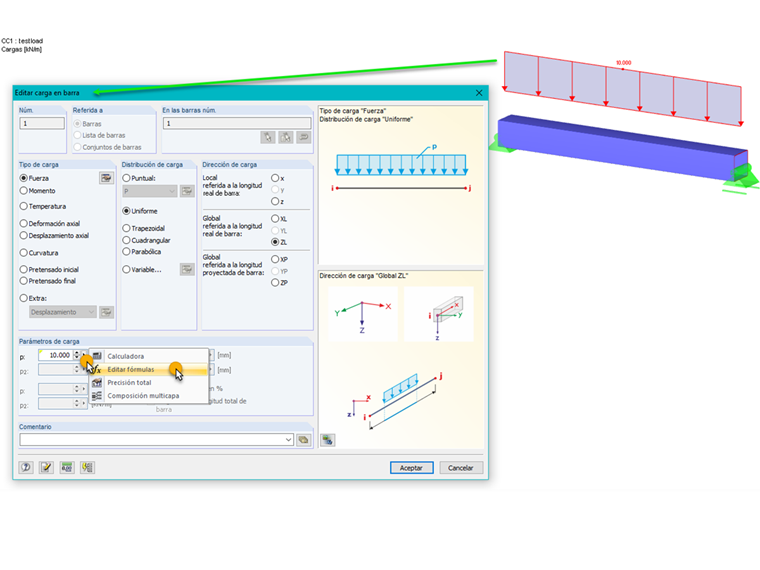Click the multi-select bars icon
Screen dimensions: 760x570
[x=286, y=137]
